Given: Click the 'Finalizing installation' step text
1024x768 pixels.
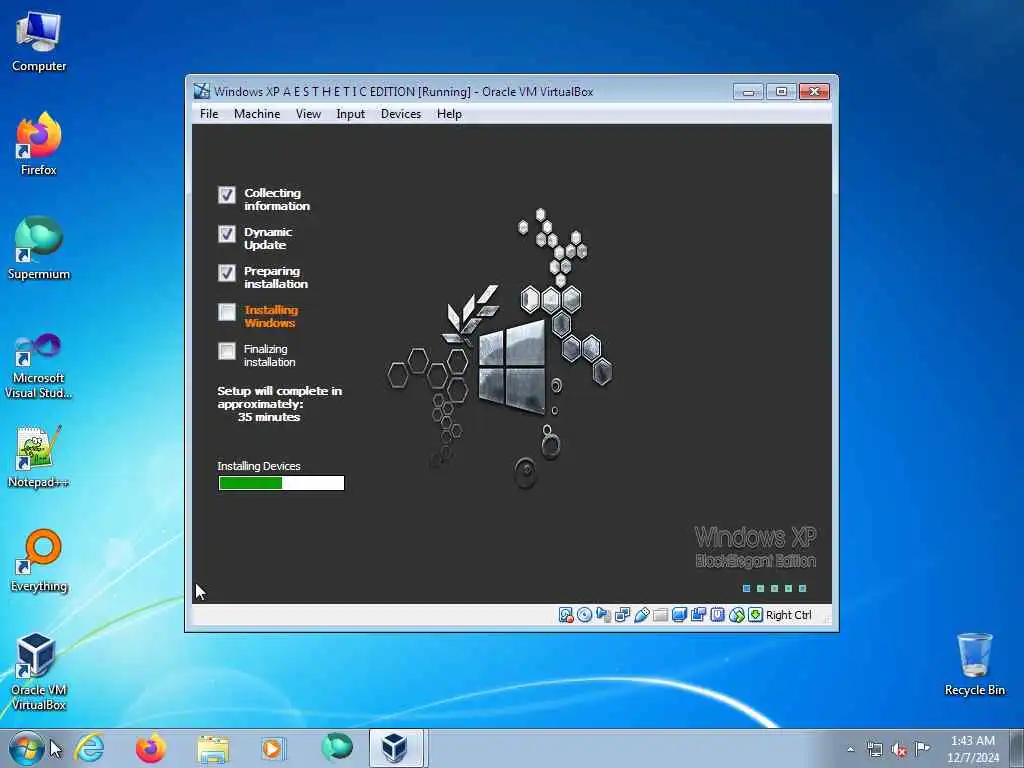Looking at the screenshot, I should click(270, 355).
